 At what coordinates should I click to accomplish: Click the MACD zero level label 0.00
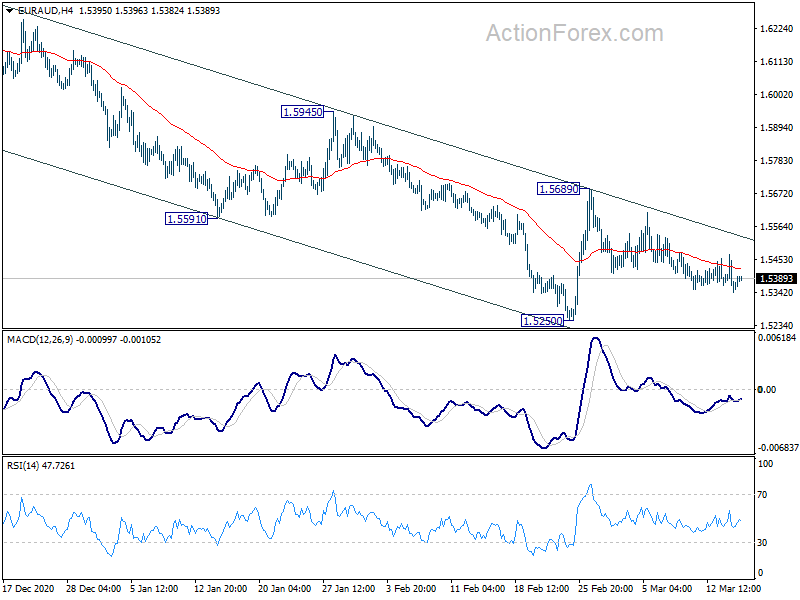[x=767, y=389]
